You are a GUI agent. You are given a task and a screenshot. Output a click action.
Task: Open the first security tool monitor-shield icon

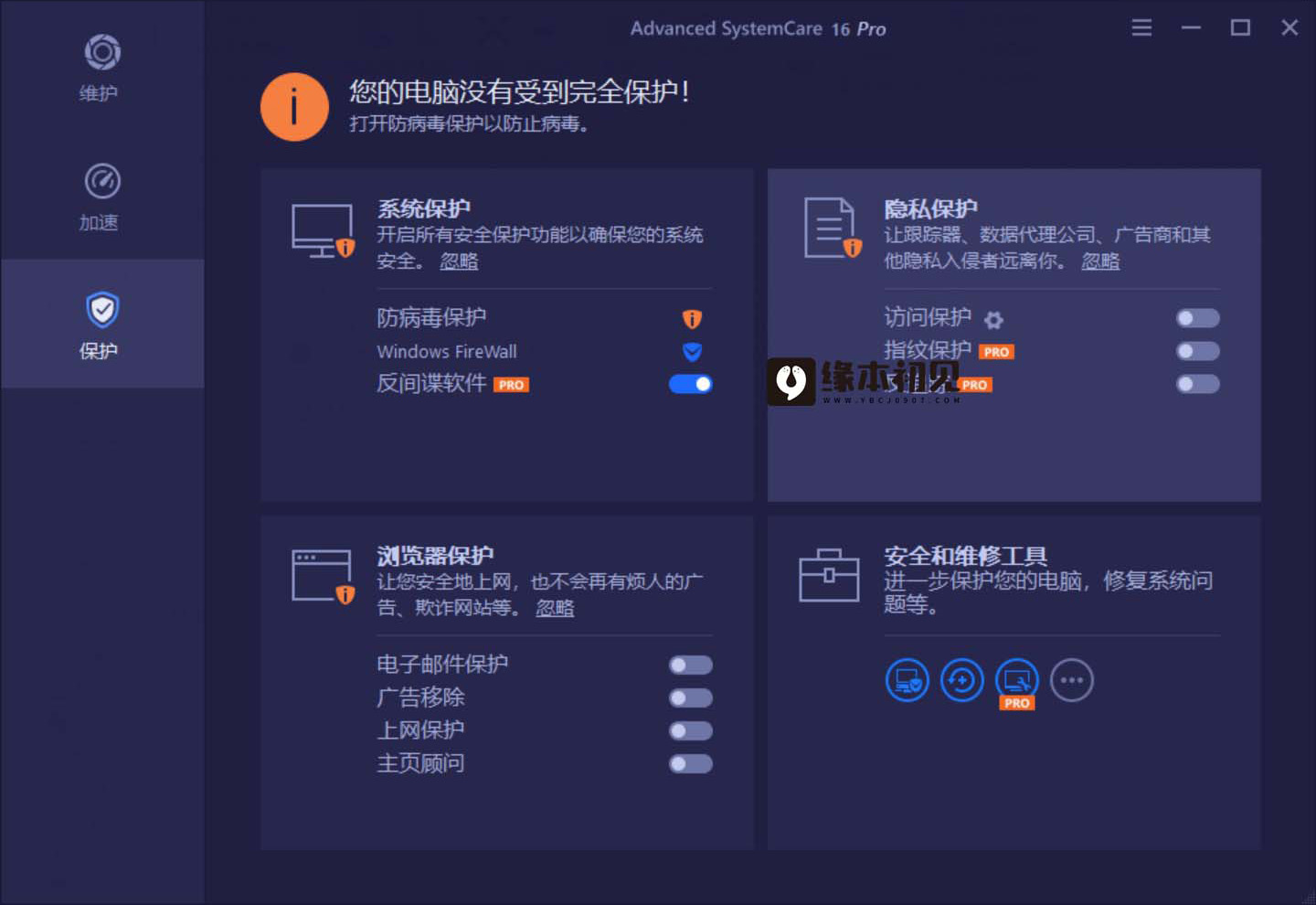tap(907, 680)
